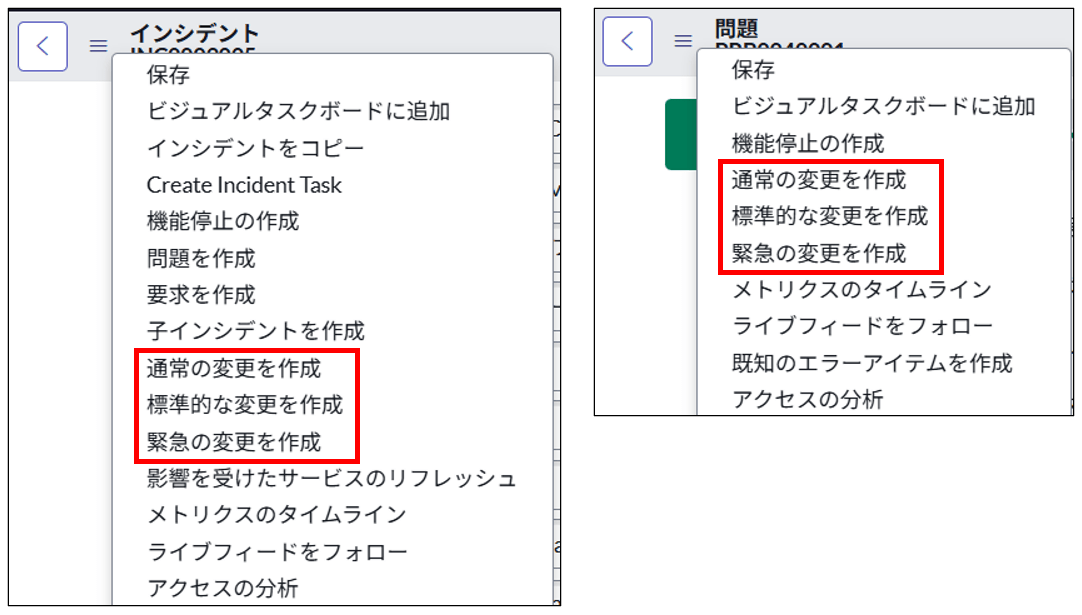Click 標準的な変更を作成 in the Incident menu

tap(244, 404)
